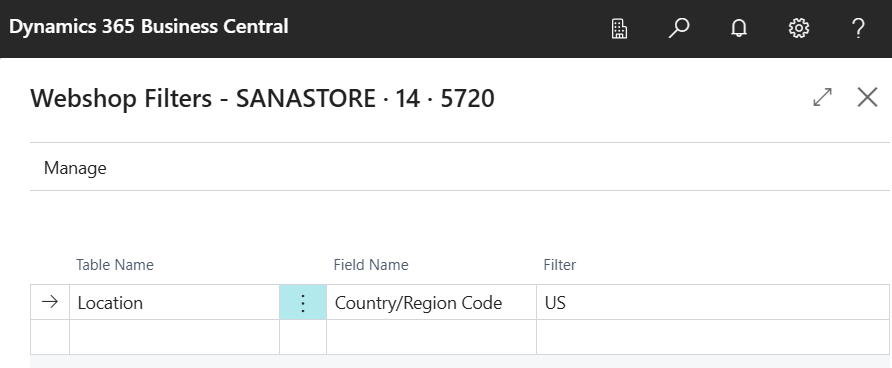Open the Location row three-dots menu
Screen dimensions: 892x368
pos(303,303)
